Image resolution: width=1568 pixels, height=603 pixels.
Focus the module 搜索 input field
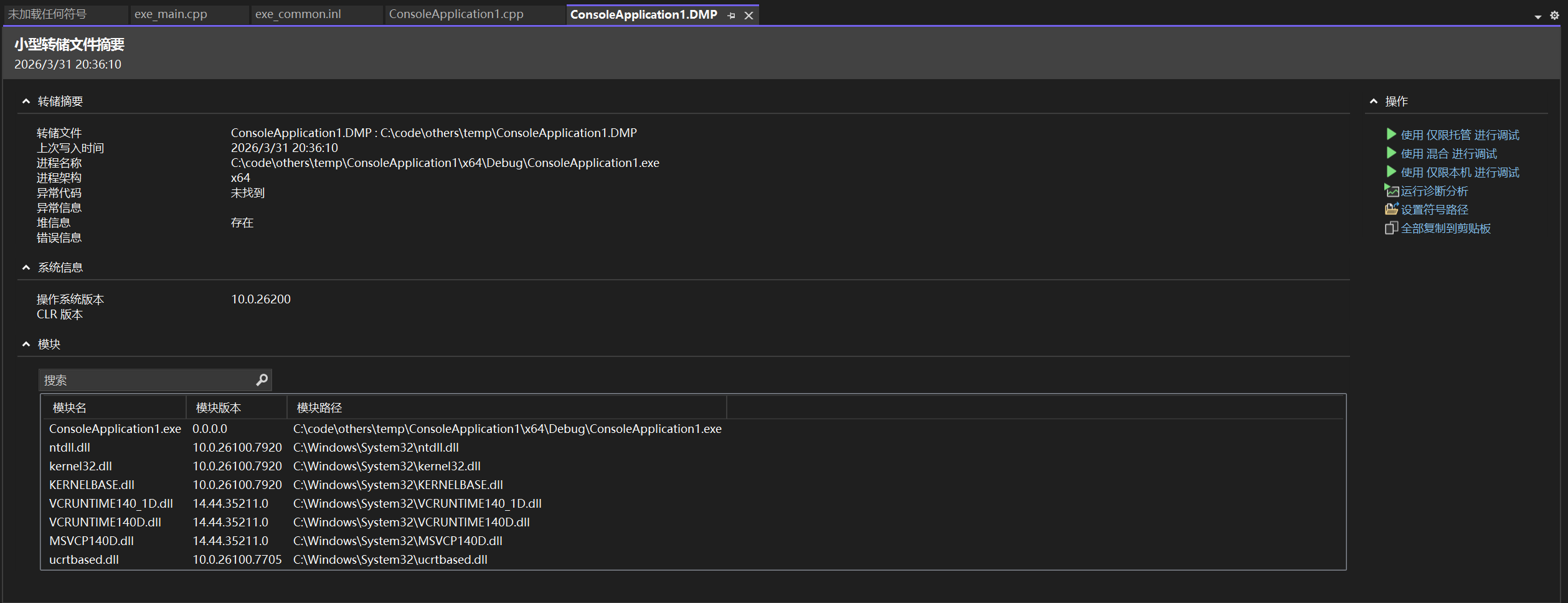click(x=146, y=380)
